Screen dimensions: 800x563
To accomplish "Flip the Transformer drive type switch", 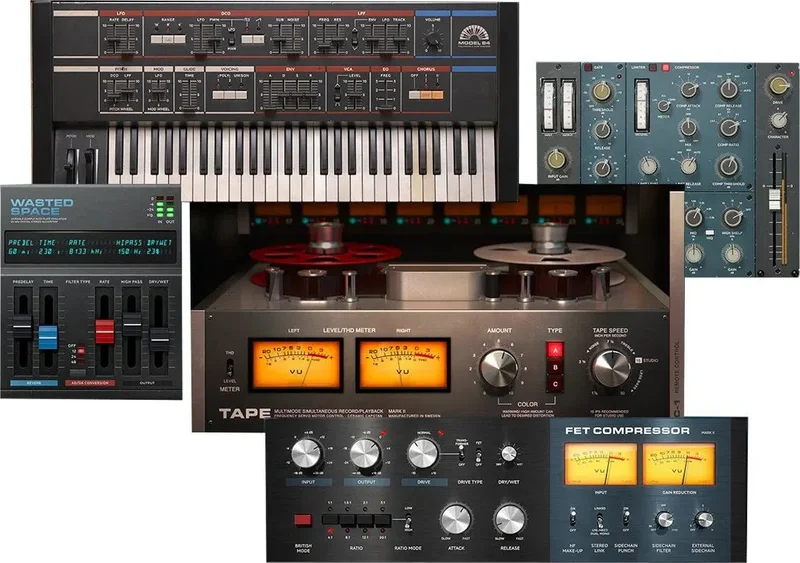I will tap(461, 453).
